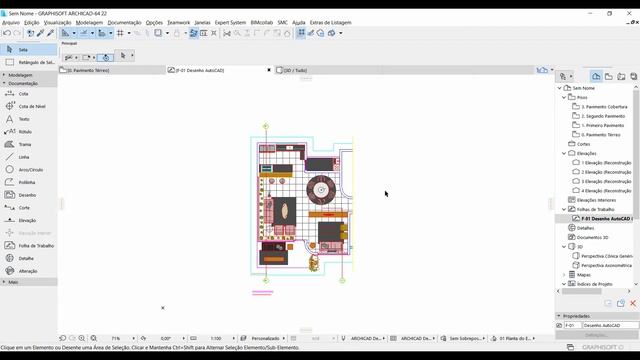640x360 pixels.
Task: Click the syringe inject parameters icon
Action: coord(50,33)
